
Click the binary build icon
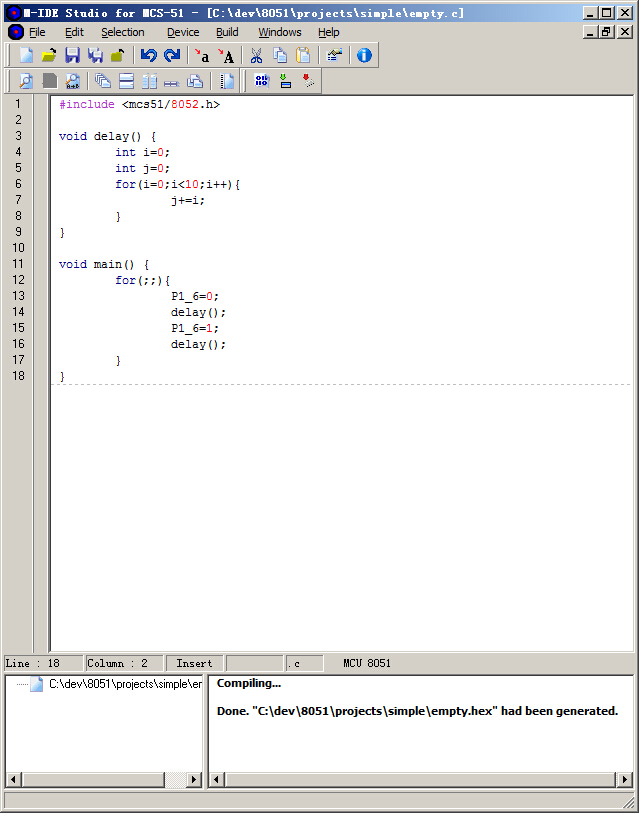point(262,81)
